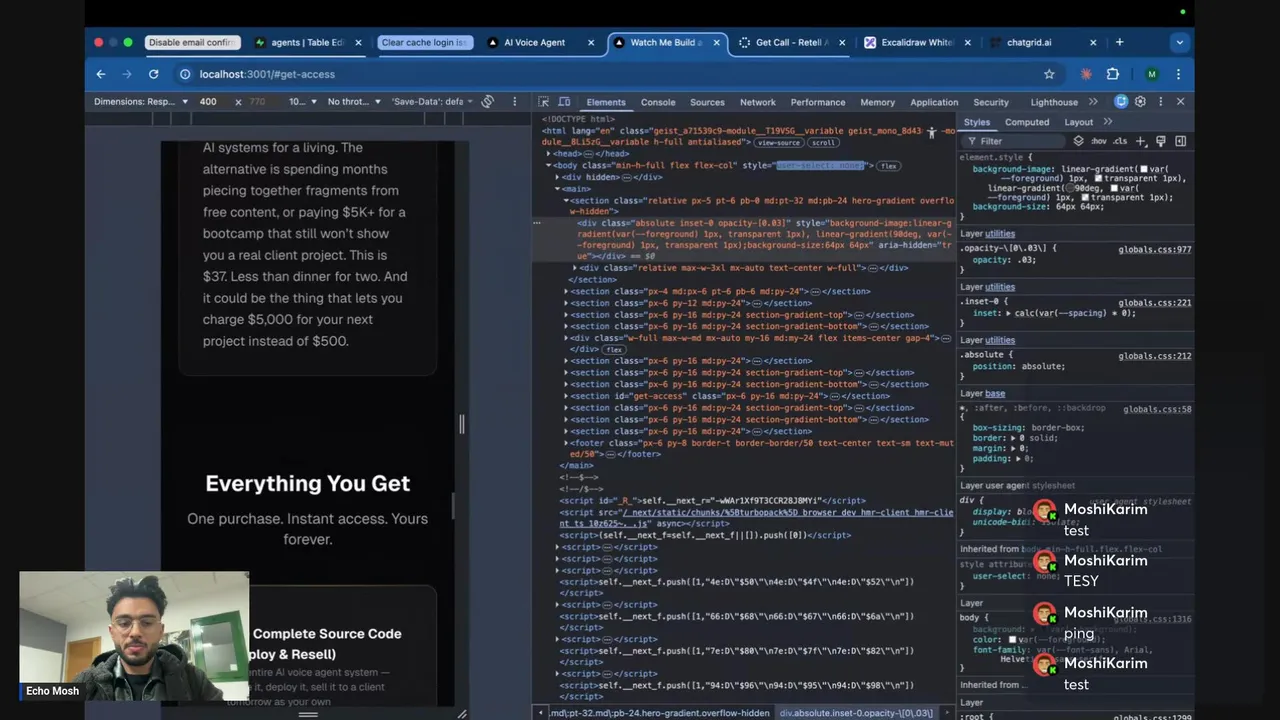The image size is (1280, 720).
Task: Toggle CSS layers view icon
Action: pos(1078,141)
